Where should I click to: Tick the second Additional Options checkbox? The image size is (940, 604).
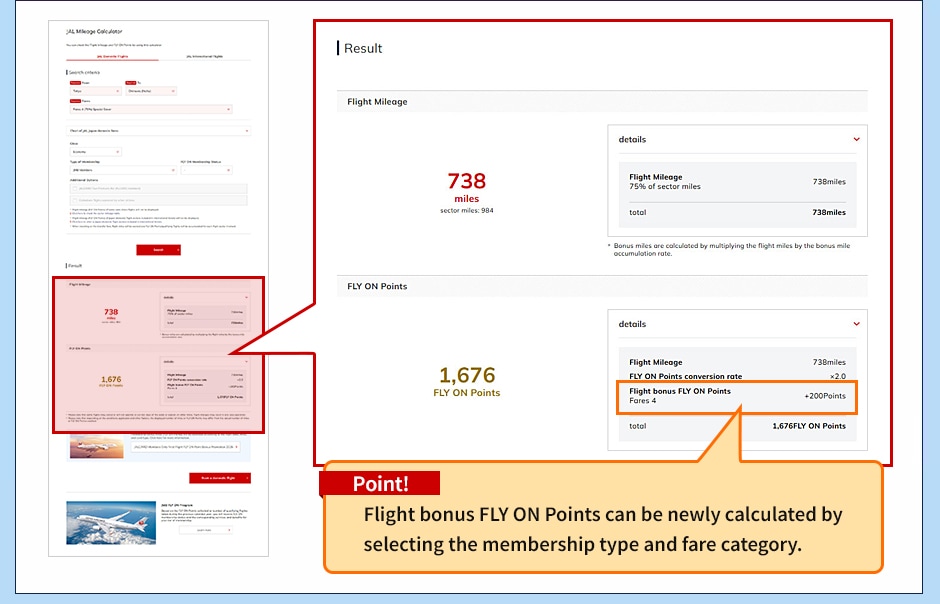(x=75, y=200)
